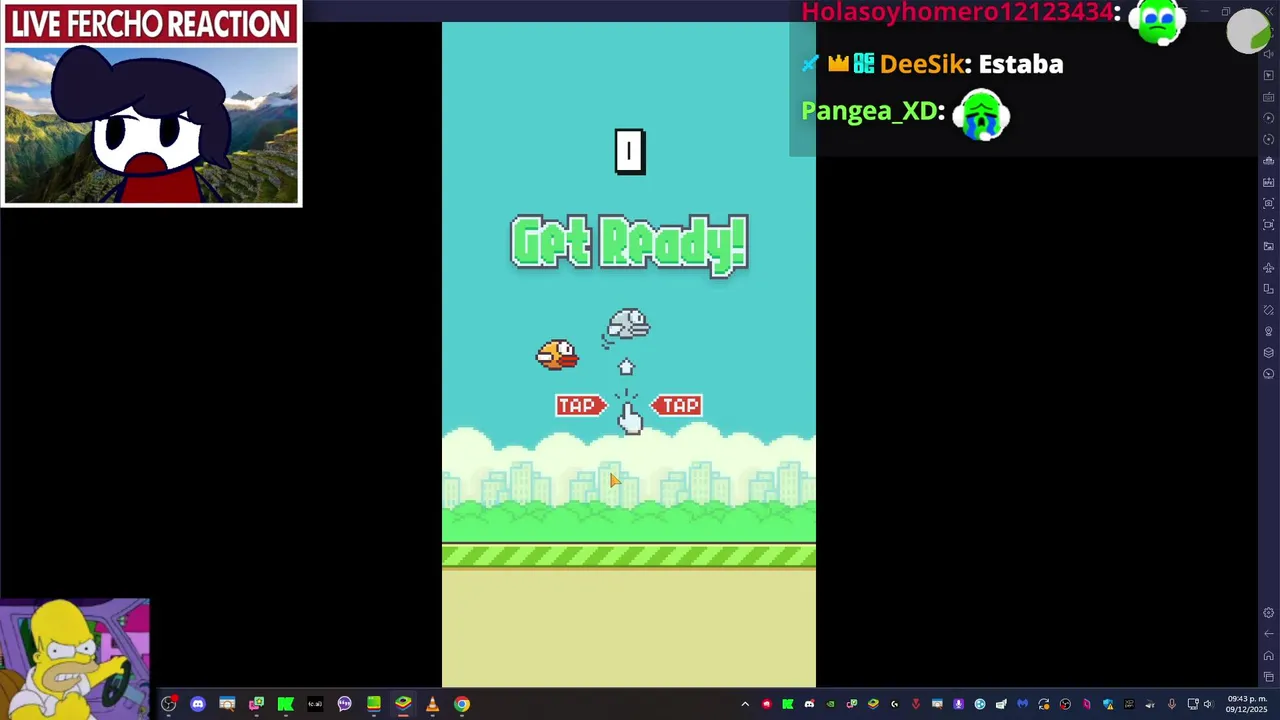Open the media folder icon
This screenshot has height=720, width=1280.
(1269, 246)
